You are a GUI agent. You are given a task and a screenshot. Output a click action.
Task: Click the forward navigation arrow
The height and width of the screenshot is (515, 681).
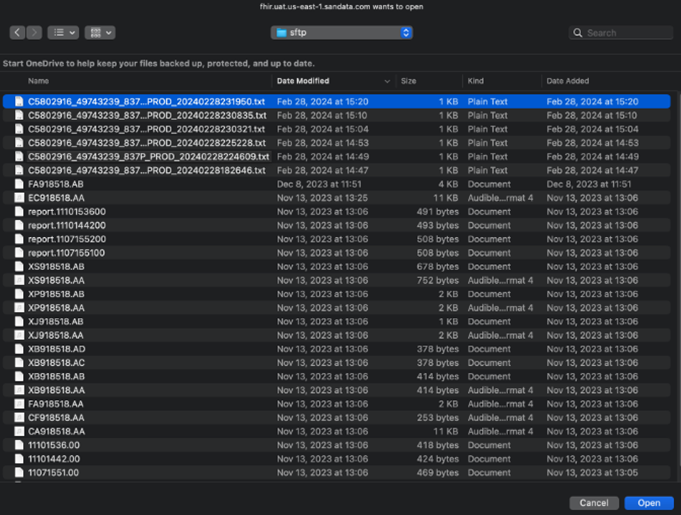(x=35, y=33)
